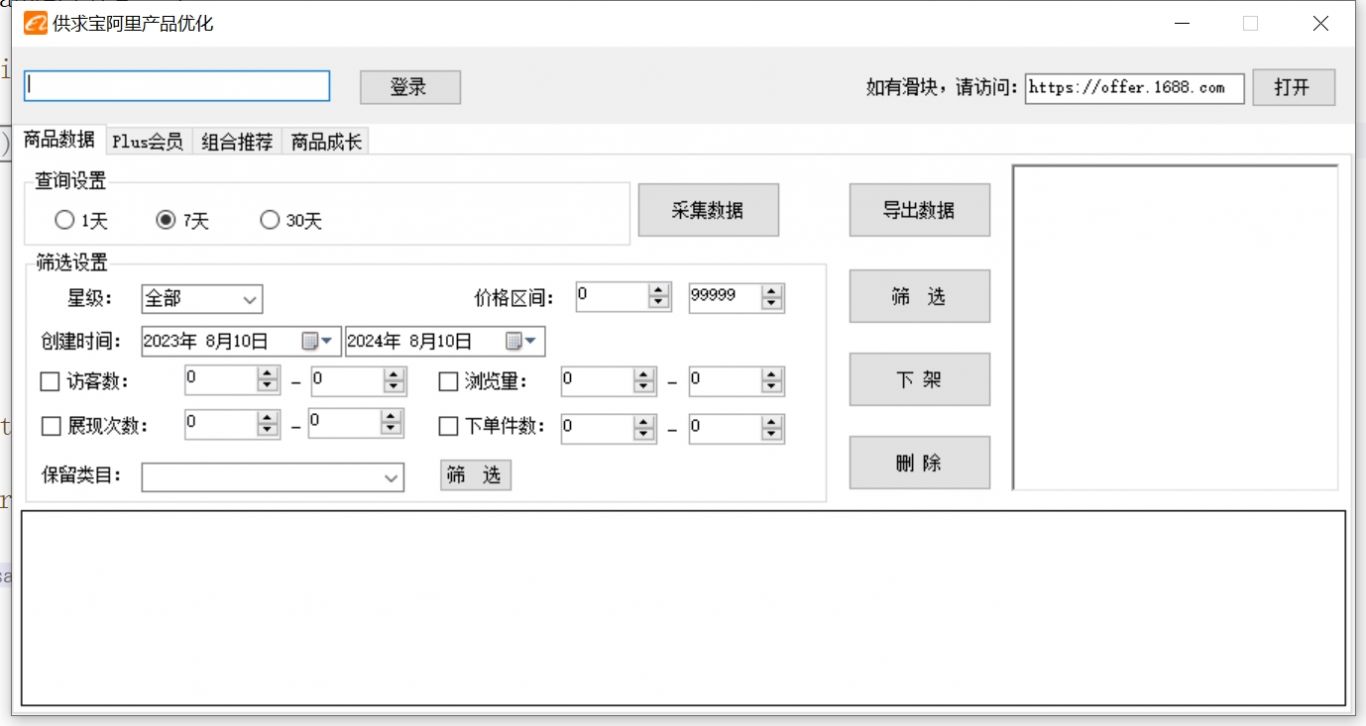Enable the 浏览量 checkbox

(449, 381)
